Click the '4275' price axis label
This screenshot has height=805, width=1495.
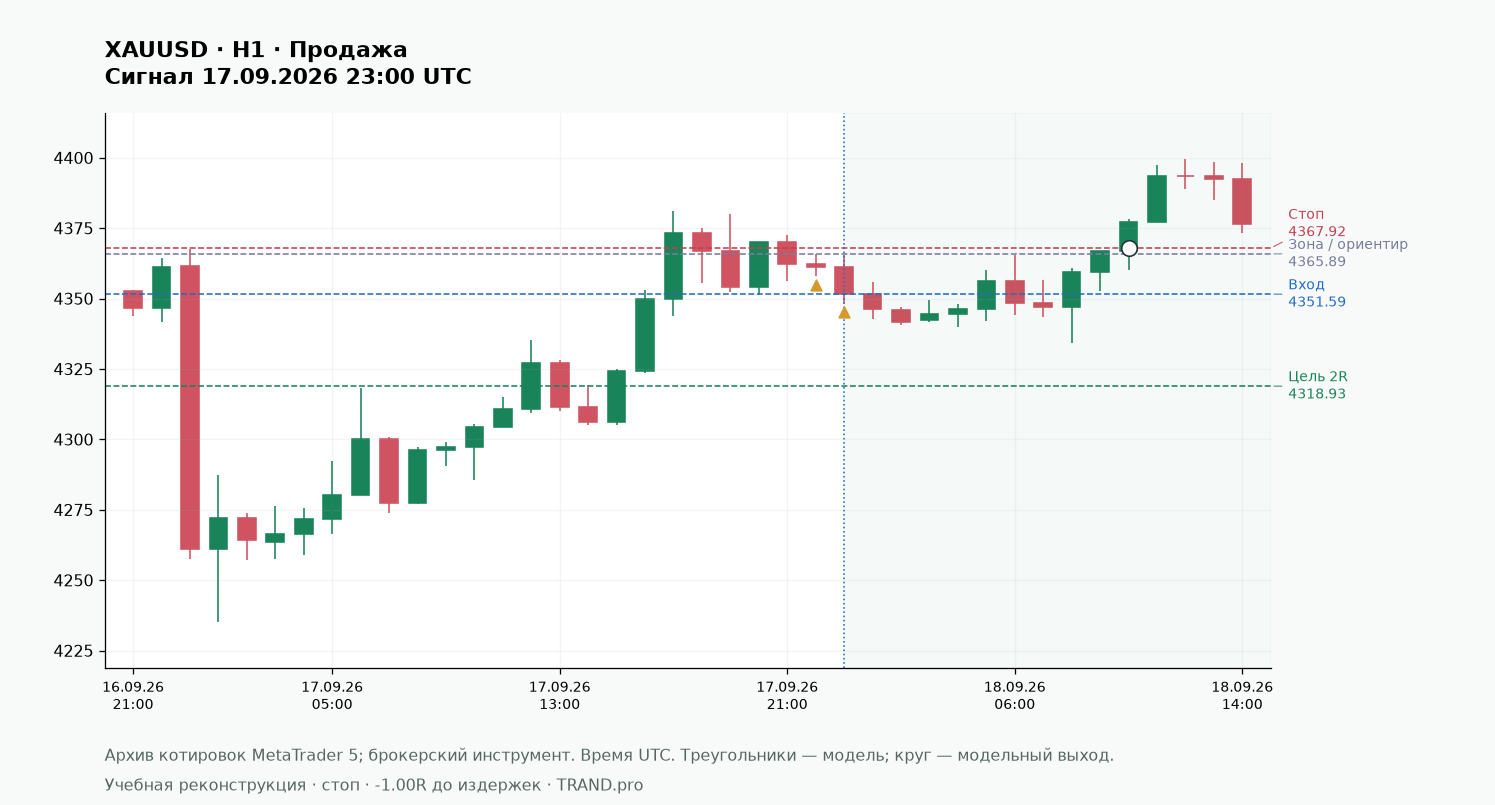[x=74, y=510]
